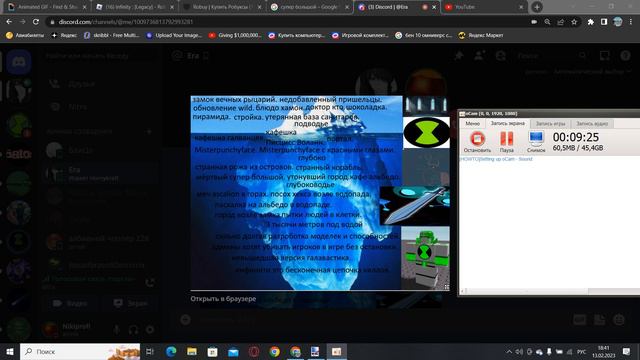
Task: Open the HOWTO Setting up oCam Sound link
Action: coord(496,159)
